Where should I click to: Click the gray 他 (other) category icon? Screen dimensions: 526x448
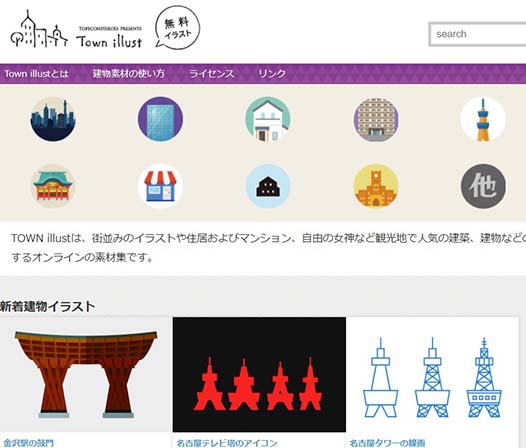click(x=483, y=186)
